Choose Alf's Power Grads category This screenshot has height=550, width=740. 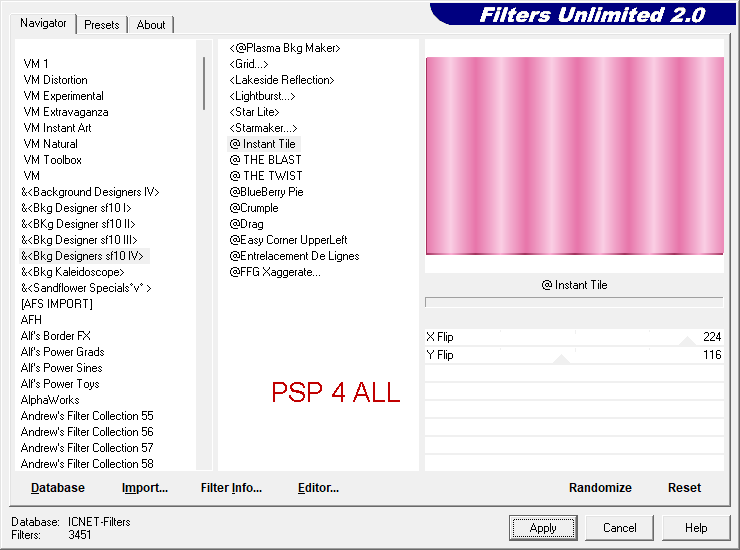click(62, 352)
